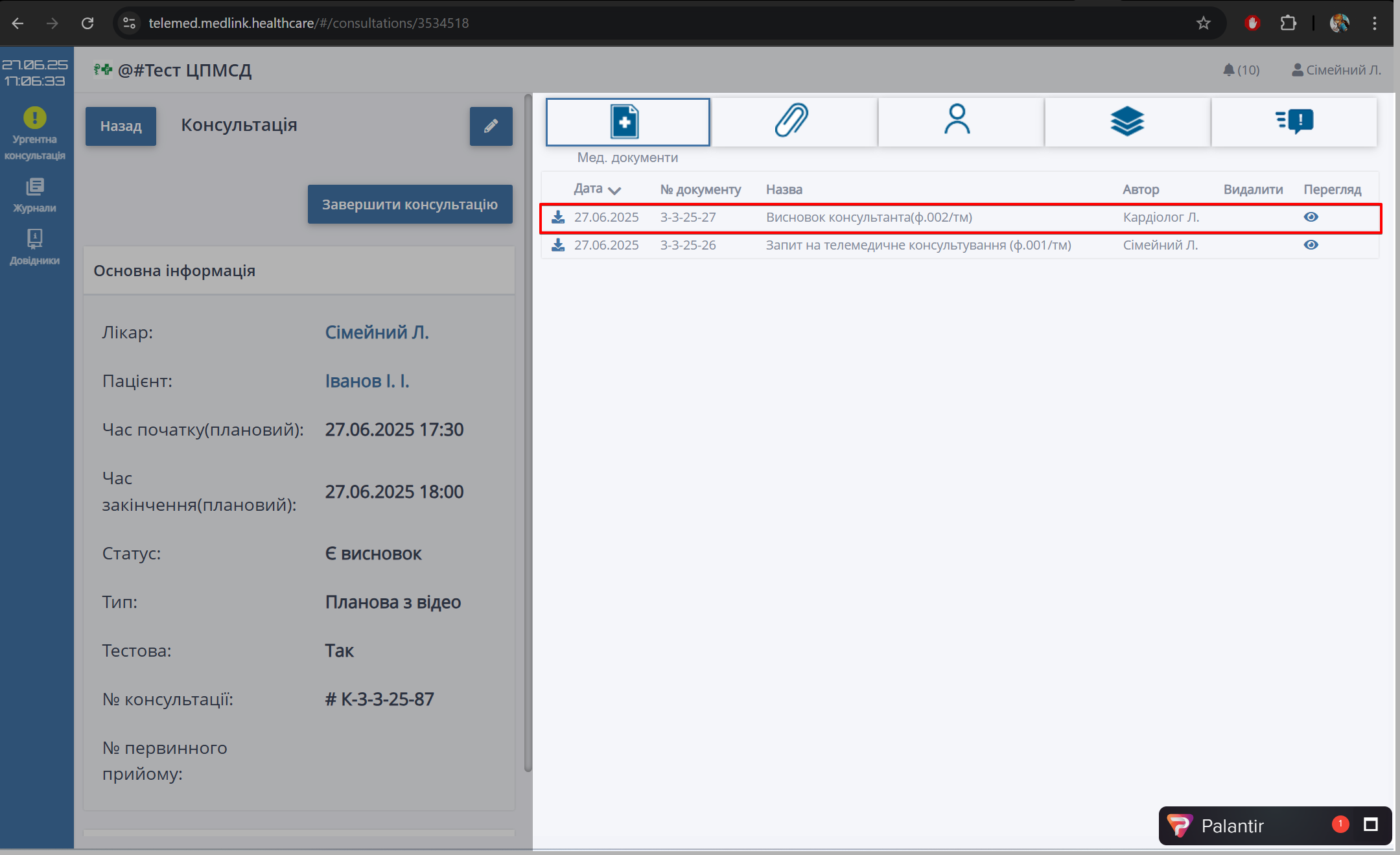Open the chat messages alert tab
The width and height of the screenshot is (1400, 855).
pyautogui.click(x=1294, y=121)
